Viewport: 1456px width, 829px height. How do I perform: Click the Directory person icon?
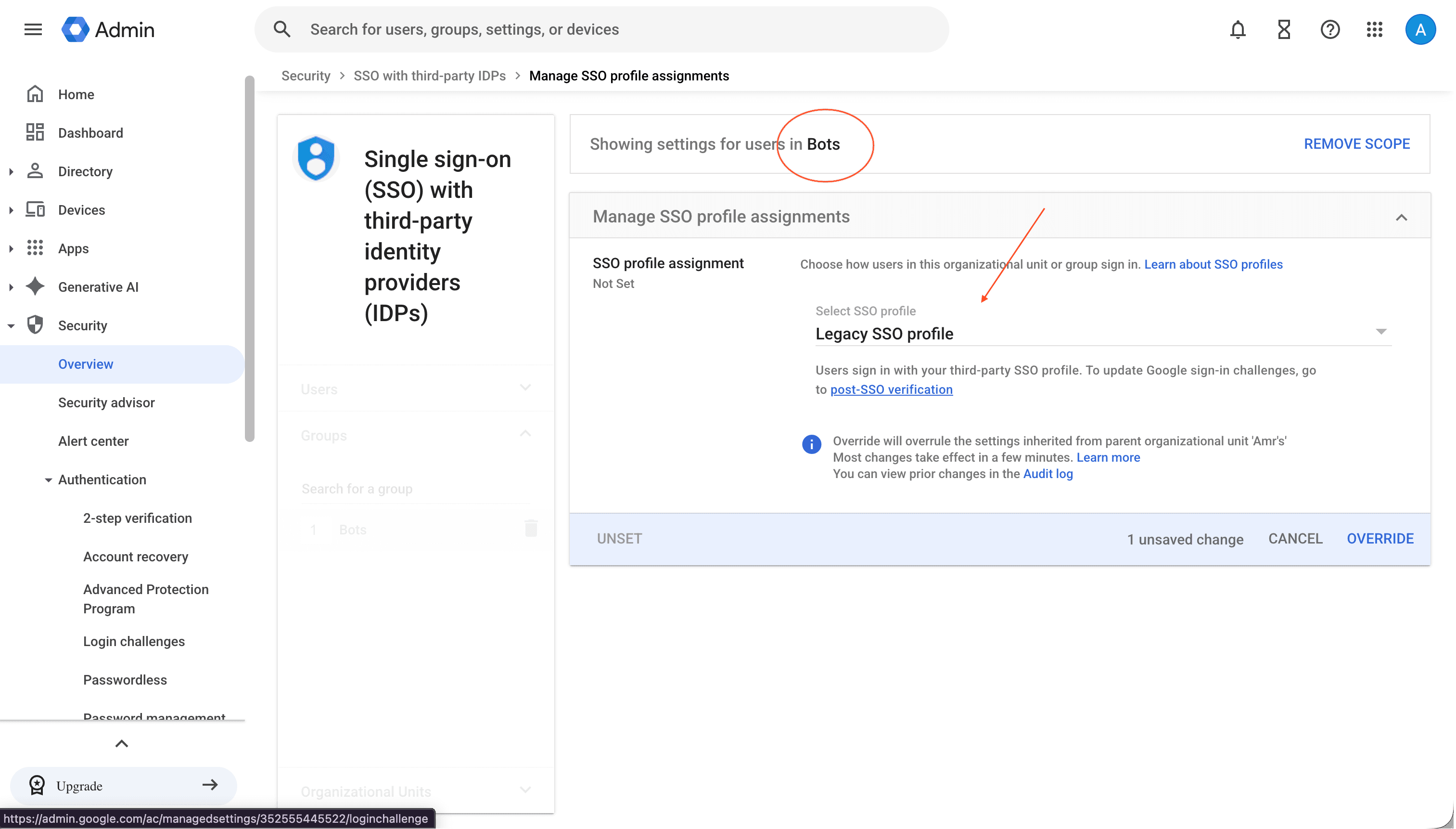[x=35, y=171]
